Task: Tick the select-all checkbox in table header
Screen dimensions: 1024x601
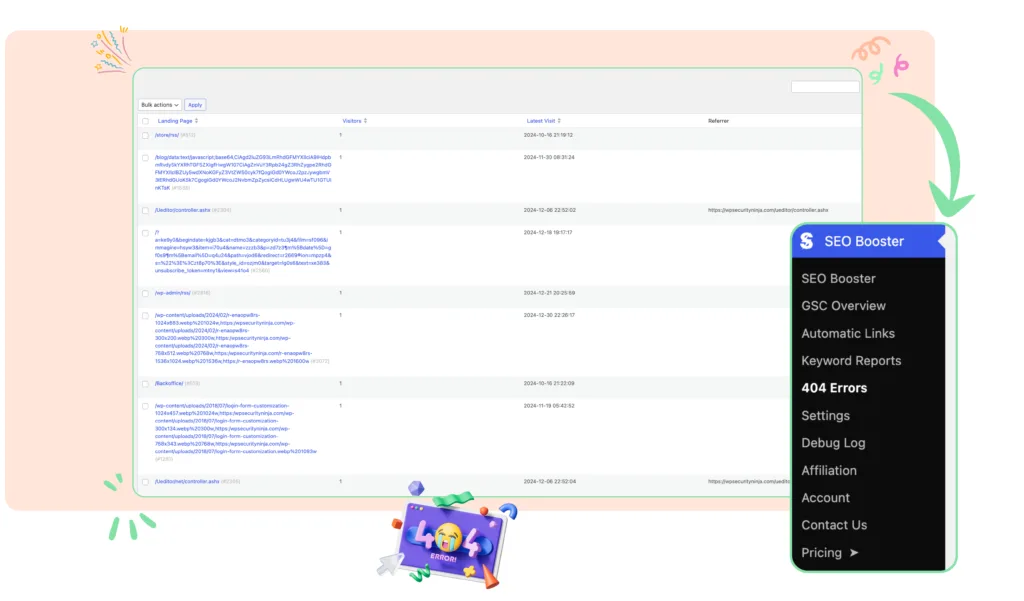Action: click(146, 121)
